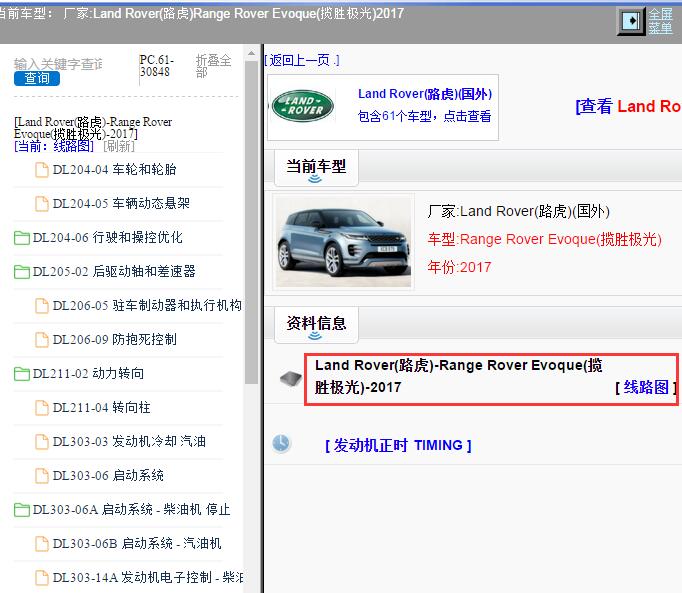Click the gray chip icon beside model title
Image resolution: width=682 pixels, height=593 pixels.
291,378
